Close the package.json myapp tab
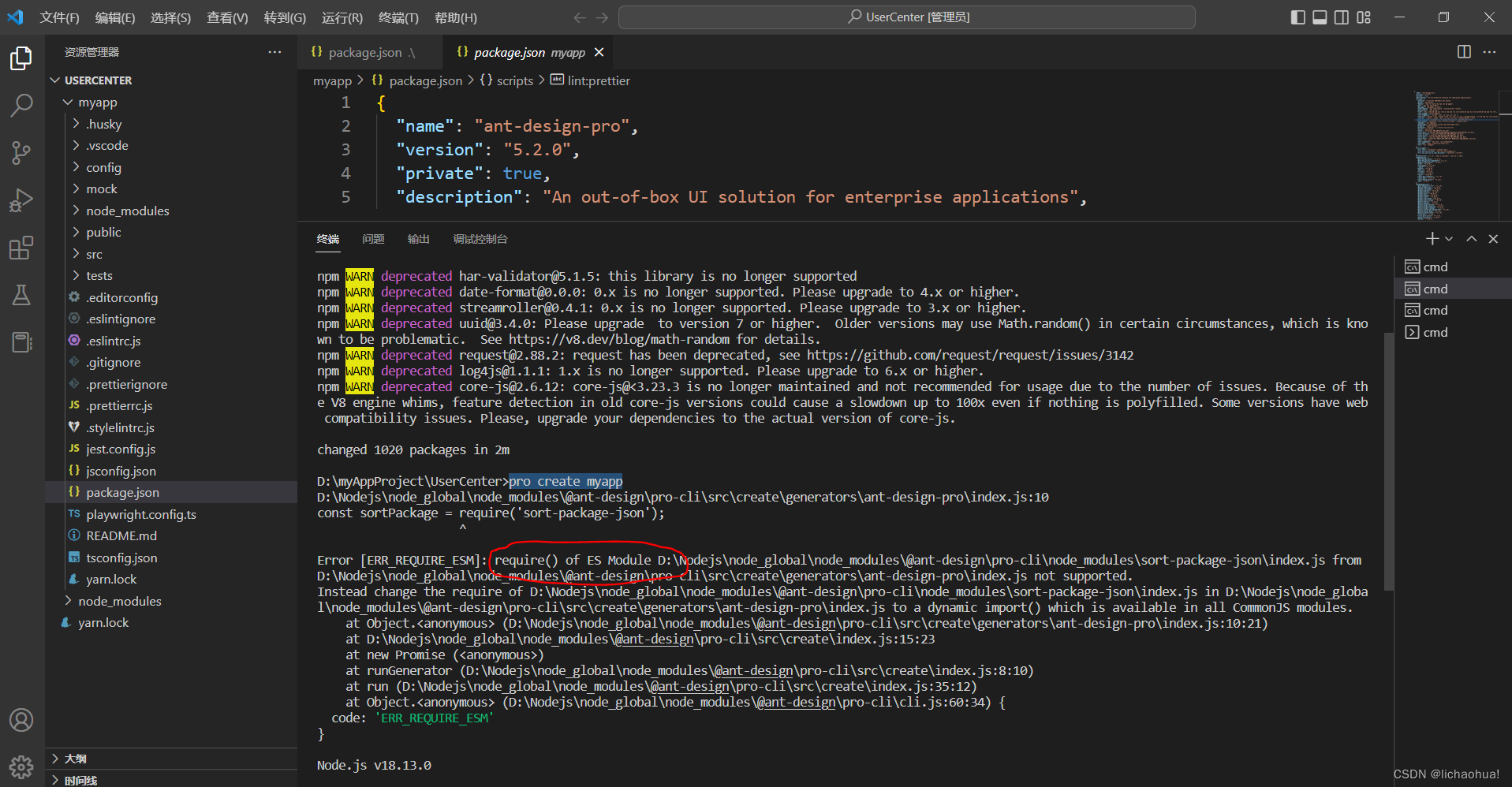The image size is (1512, 787). [x=599, y=52]
